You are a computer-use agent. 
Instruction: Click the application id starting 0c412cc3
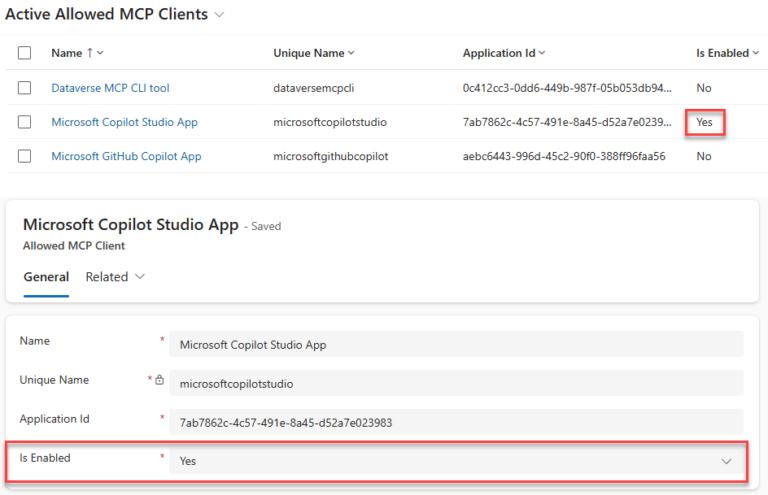(x=567, y=88)
